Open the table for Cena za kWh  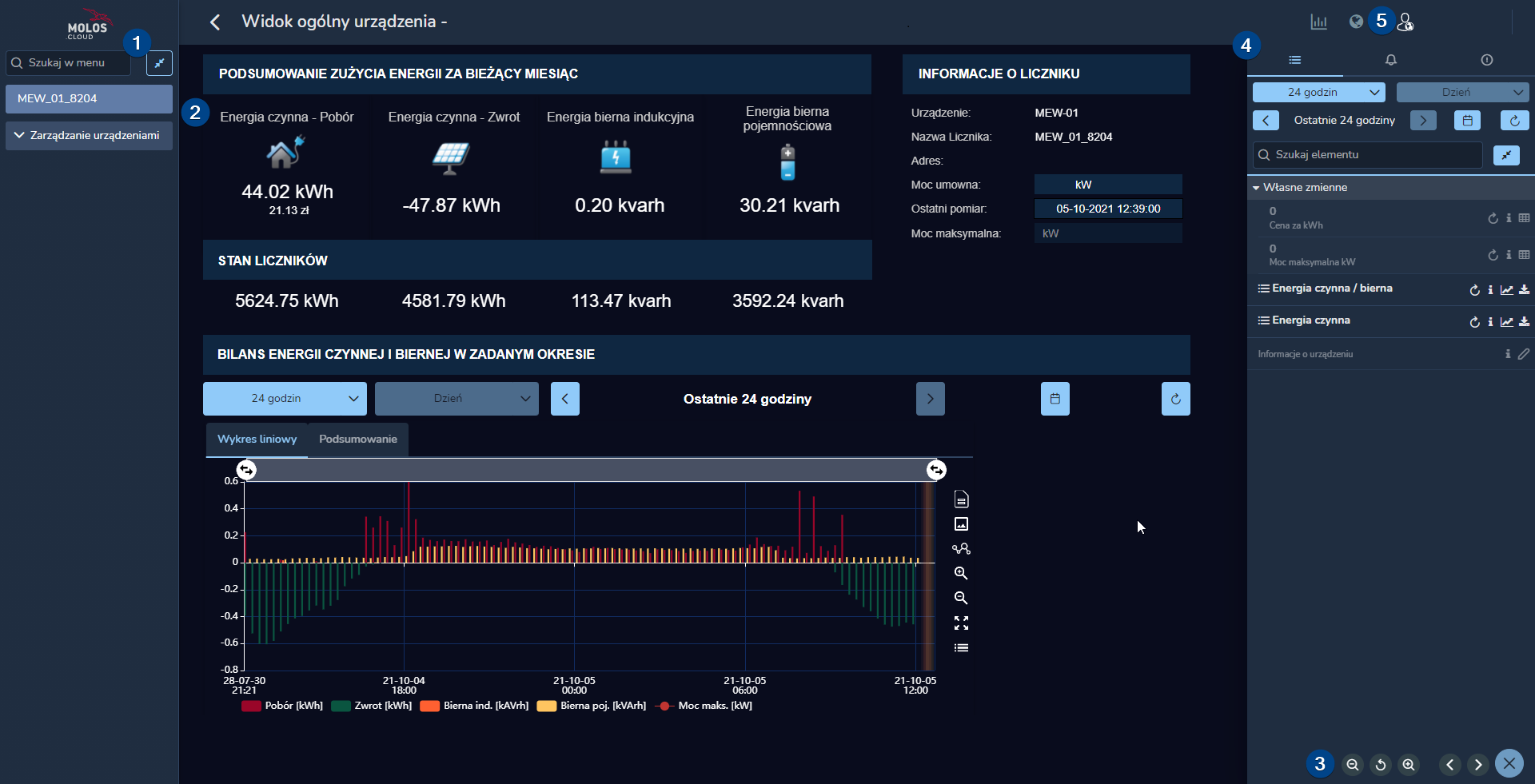pos(1525,218)
